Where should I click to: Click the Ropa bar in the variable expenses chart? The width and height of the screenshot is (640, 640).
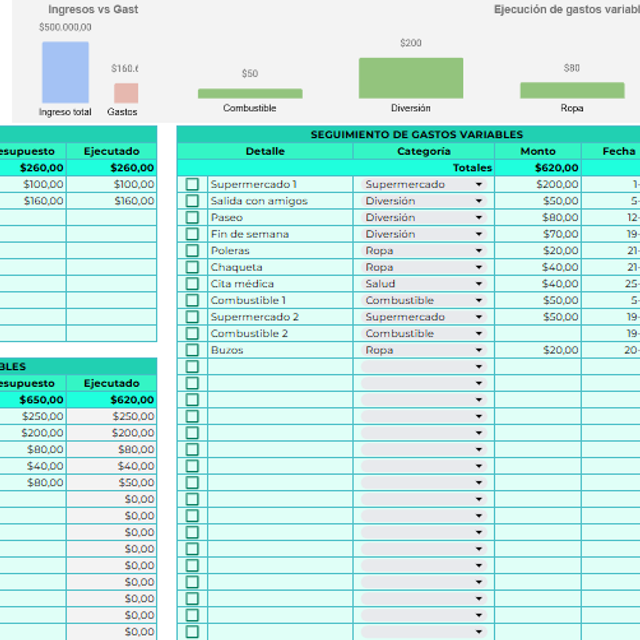click(571, 90)
